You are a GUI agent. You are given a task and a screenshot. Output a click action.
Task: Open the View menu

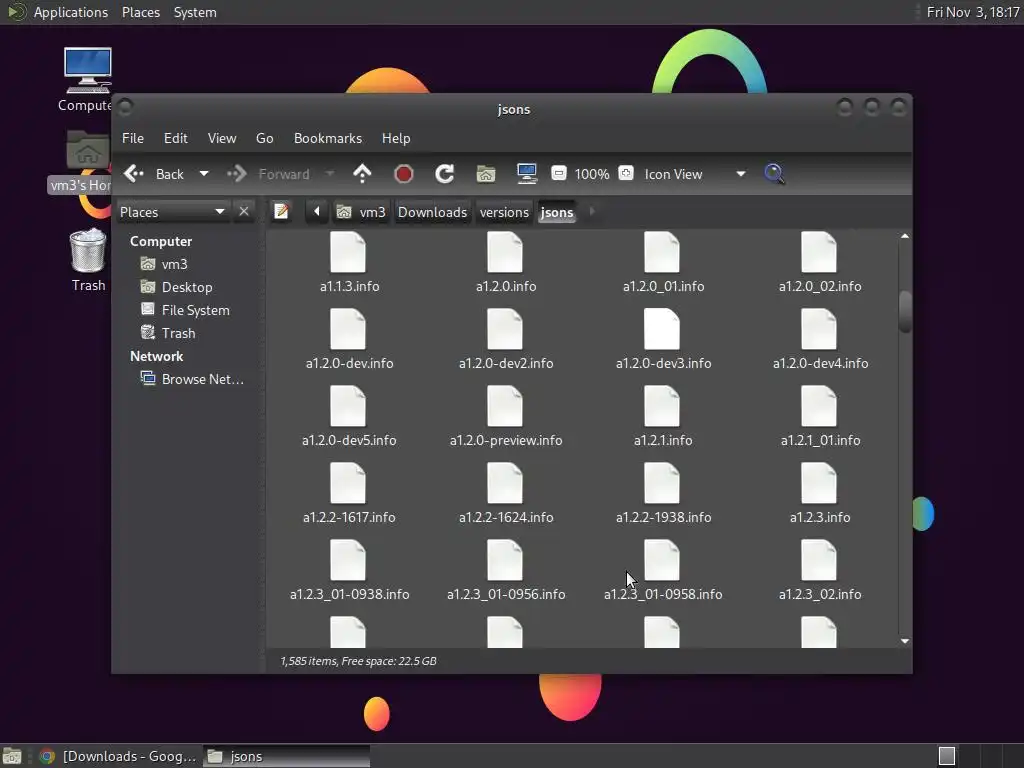pos(222,138)
